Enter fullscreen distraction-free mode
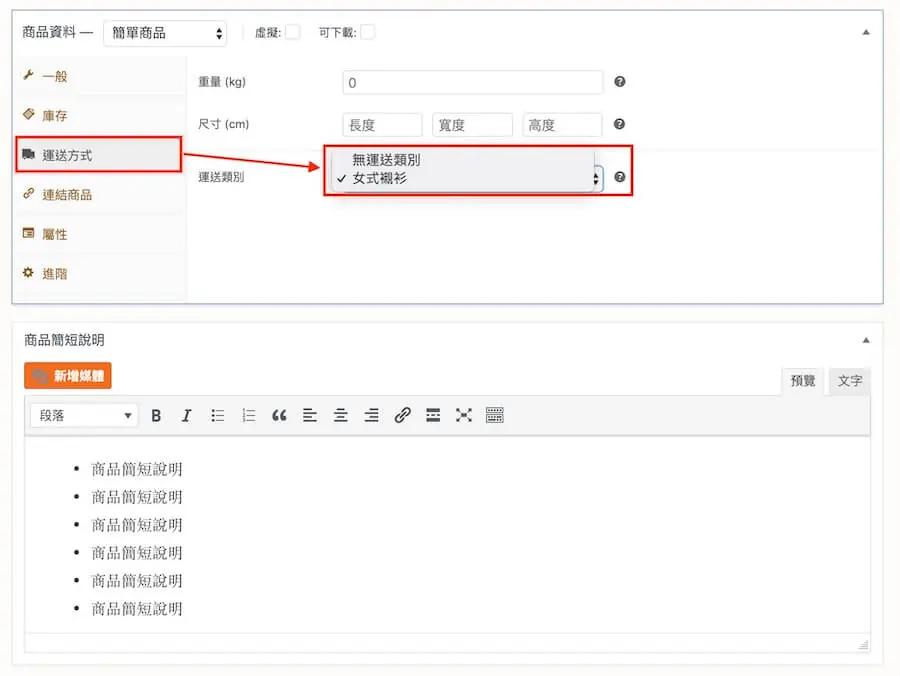 click(464, 415)
